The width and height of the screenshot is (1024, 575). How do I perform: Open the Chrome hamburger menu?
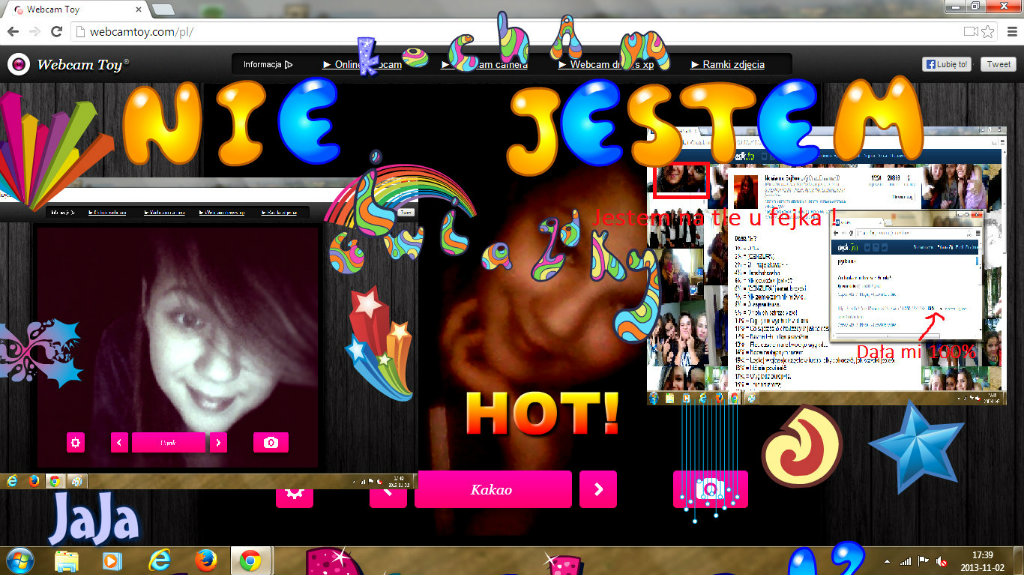click(1012, 31)
